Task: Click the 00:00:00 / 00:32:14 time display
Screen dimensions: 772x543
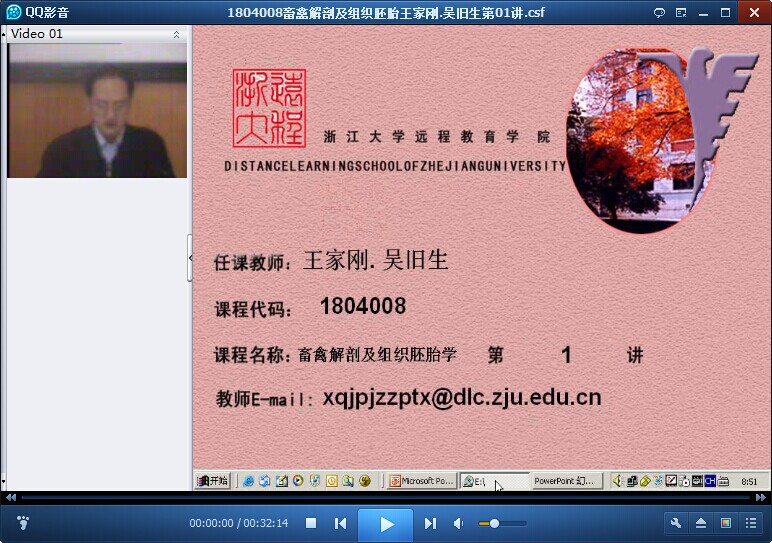Action: point(239,523)
